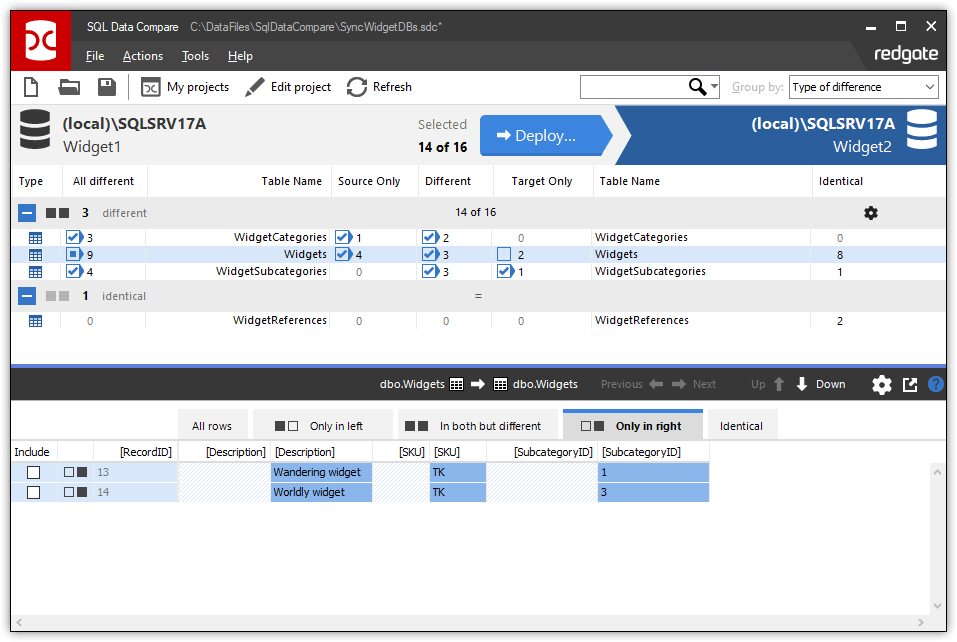Open the export results icon in bottom bar

(x=909, y=384)
